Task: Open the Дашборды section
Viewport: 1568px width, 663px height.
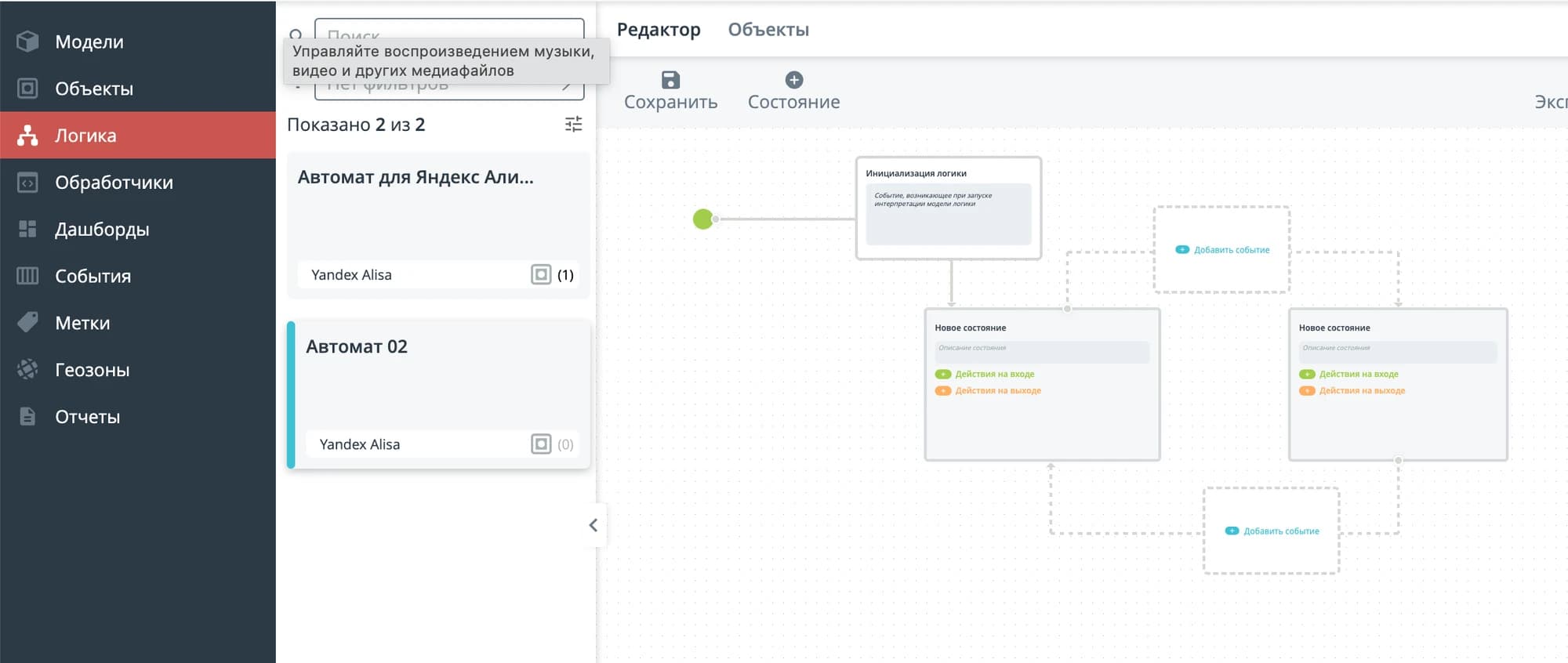Action: click(101, 230)
